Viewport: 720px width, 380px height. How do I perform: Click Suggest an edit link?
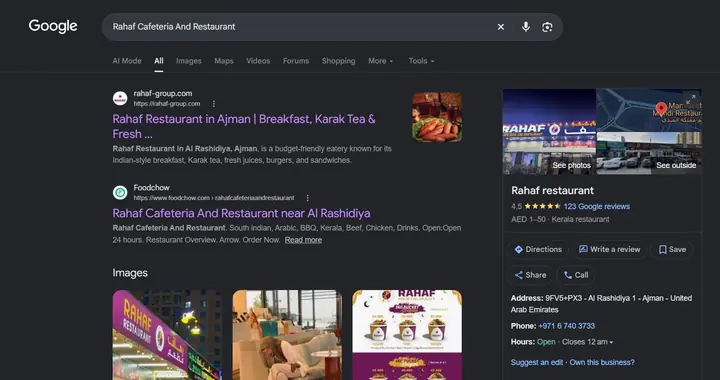point(537,363)
